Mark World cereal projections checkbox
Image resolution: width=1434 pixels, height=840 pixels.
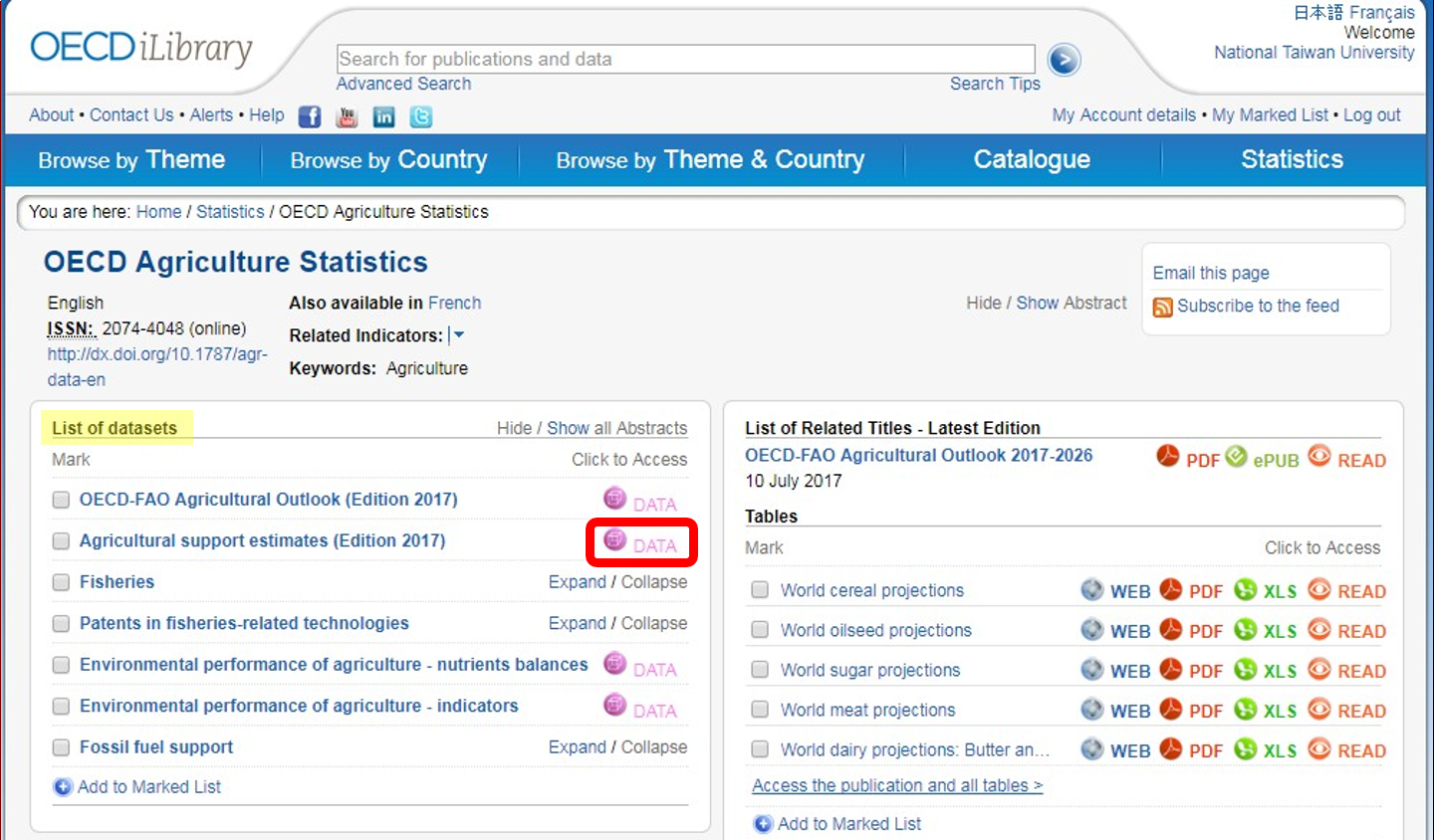coord(760,590)
